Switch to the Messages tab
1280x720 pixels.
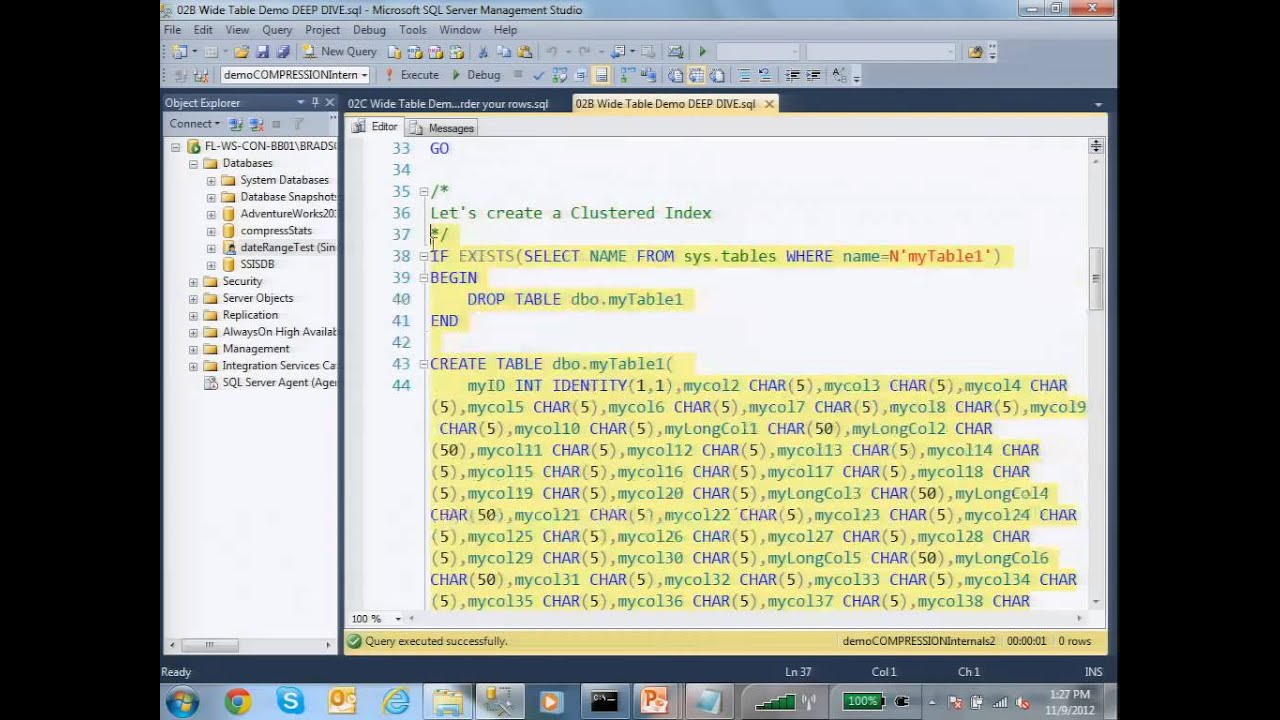coord(442,128)
